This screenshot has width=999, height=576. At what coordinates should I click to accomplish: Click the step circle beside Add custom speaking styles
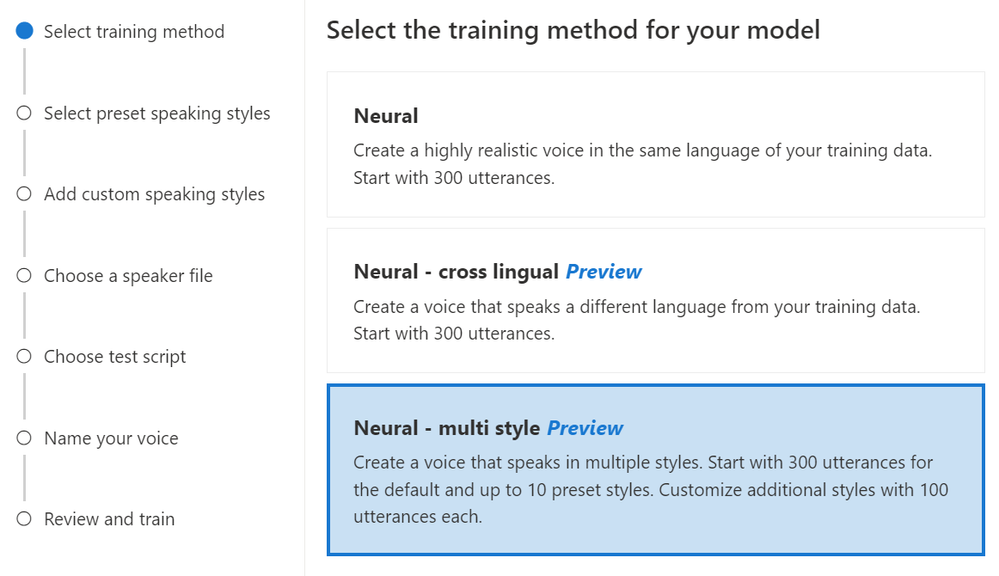click(x=24, y=194)
